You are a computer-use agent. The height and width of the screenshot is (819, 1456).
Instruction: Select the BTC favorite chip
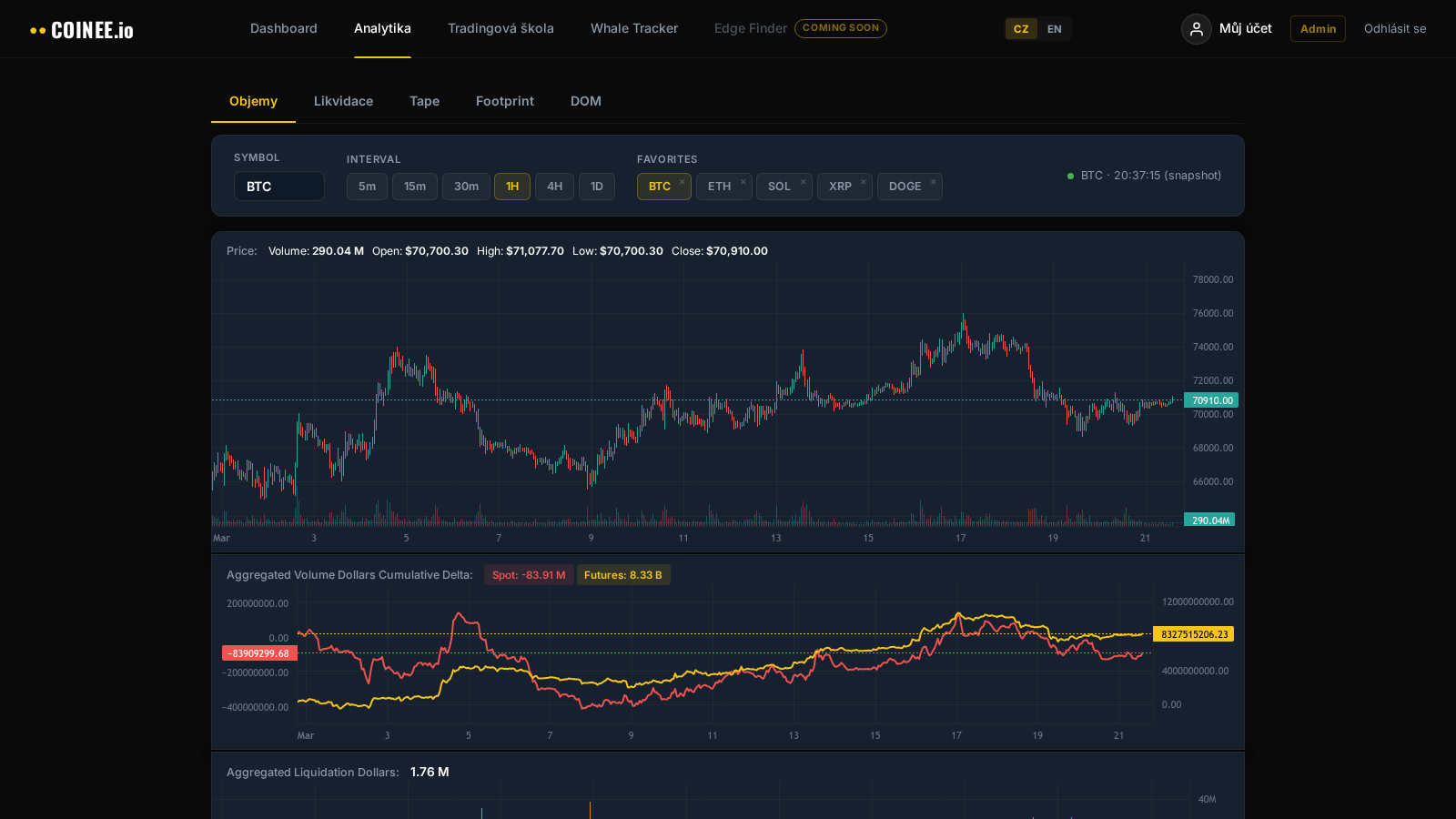tap(659, 186)
